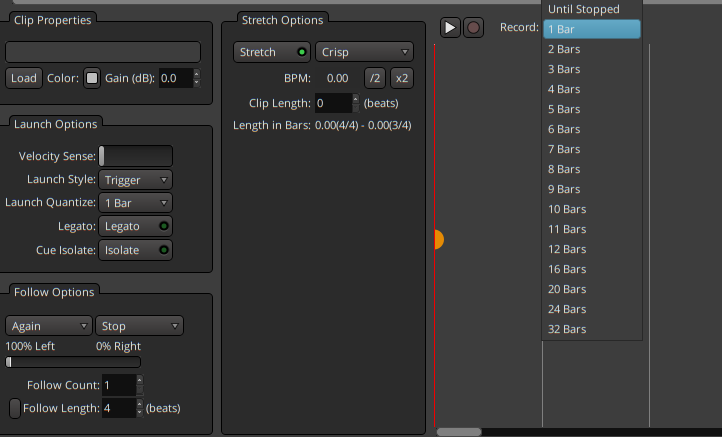The width and height of the screenshot is (722, 437).
Task: Adjust the follow probability slider
Action: pyautogui.click(x=73, y=362)
